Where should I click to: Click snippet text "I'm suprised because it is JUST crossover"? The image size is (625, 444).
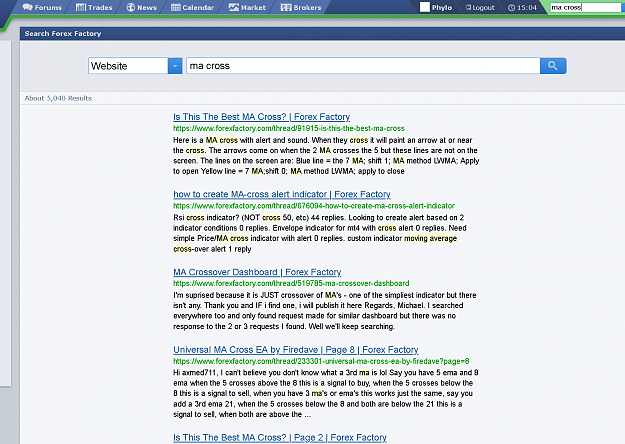coord(248,295)
